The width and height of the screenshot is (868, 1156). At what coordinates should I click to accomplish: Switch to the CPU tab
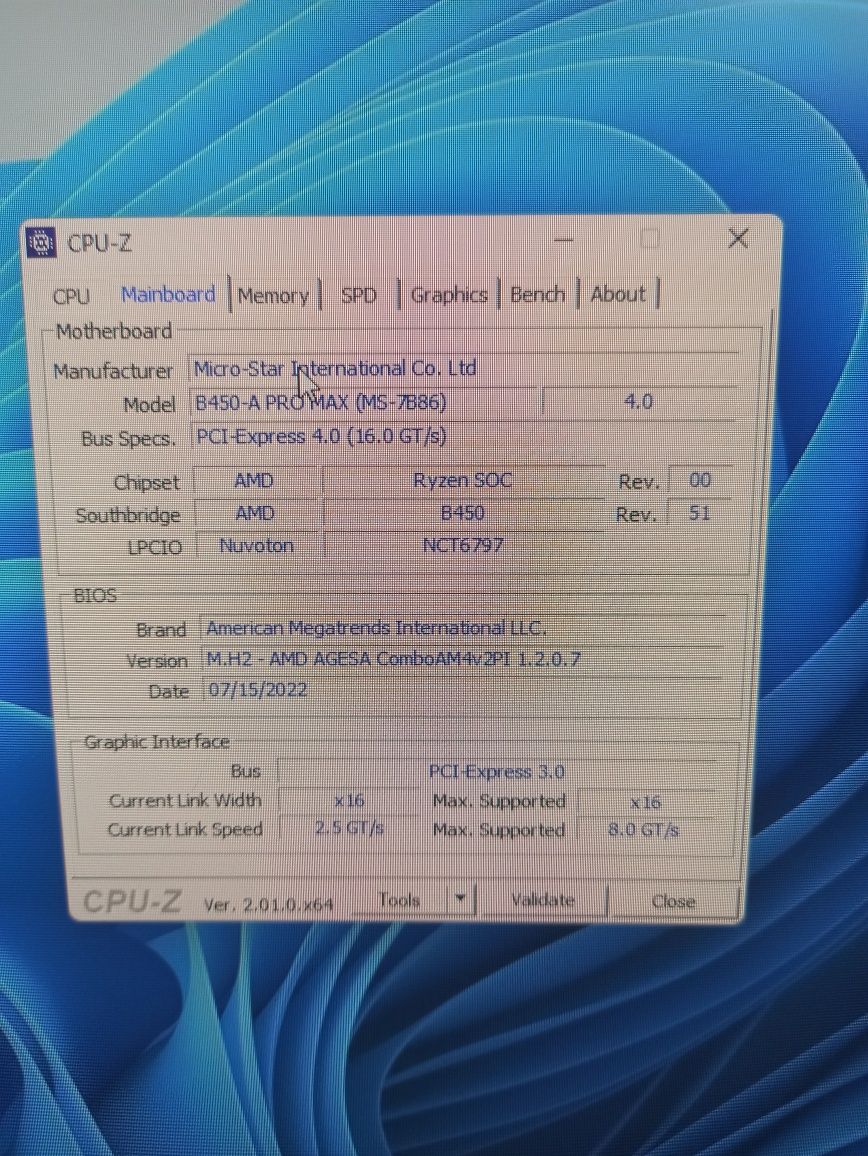tap(72, 296)
